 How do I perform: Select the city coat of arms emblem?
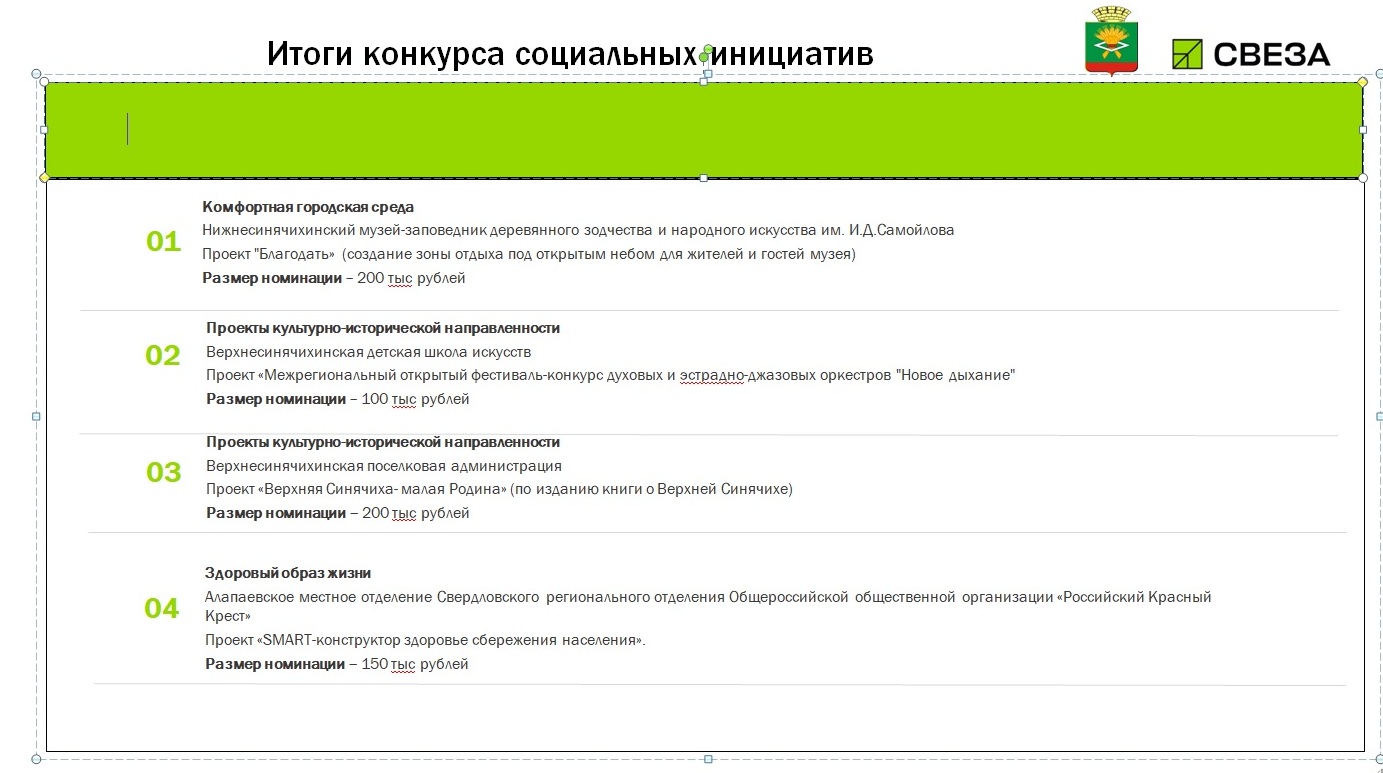coord(1110,41)
